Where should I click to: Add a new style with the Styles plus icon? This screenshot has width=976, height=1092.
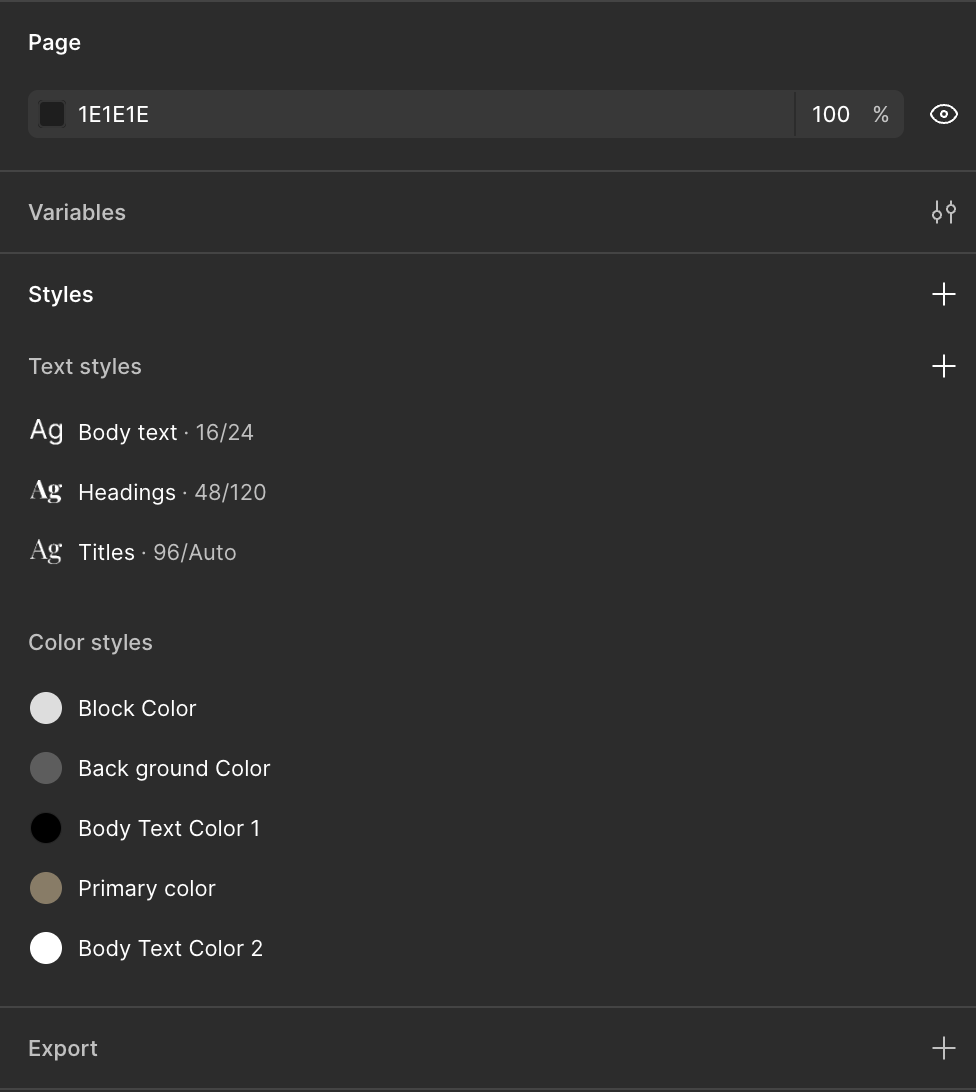point(943,293)
